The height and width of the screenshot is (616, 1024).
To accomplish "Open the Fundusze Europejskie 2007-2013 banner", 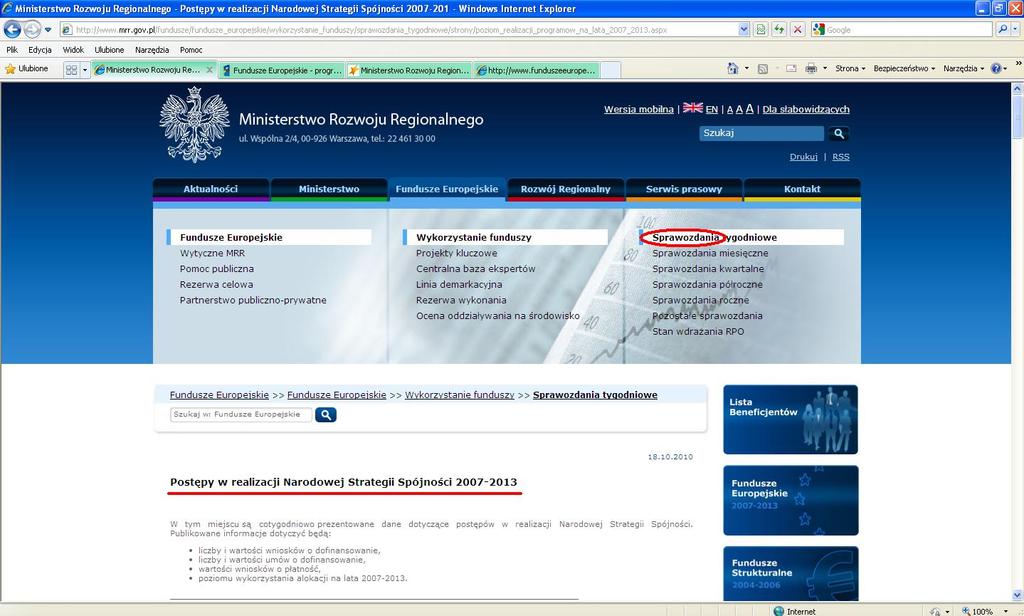I will [x=790, y=500].
